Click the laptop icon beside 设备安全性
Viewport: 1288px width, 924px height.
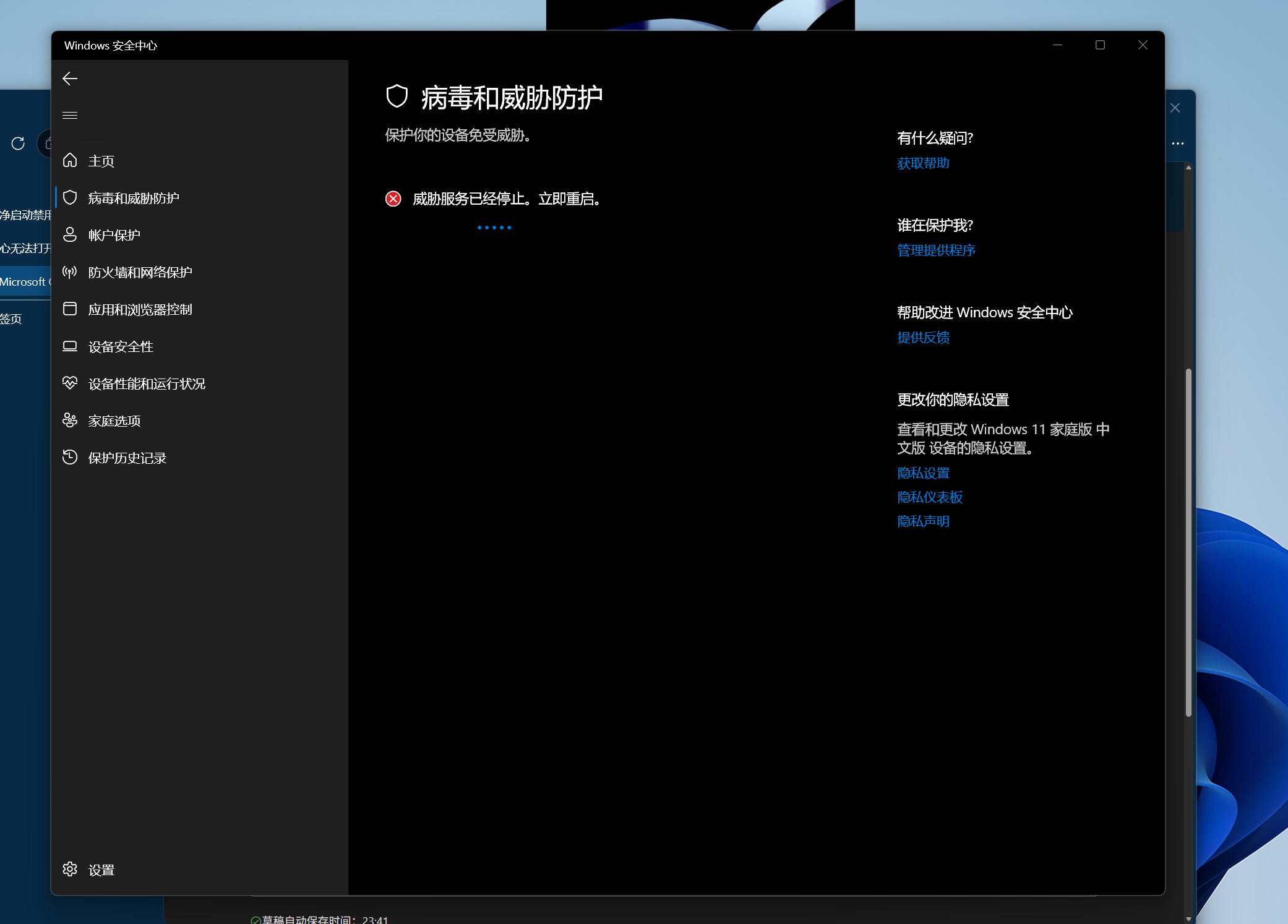coord(70,346)
